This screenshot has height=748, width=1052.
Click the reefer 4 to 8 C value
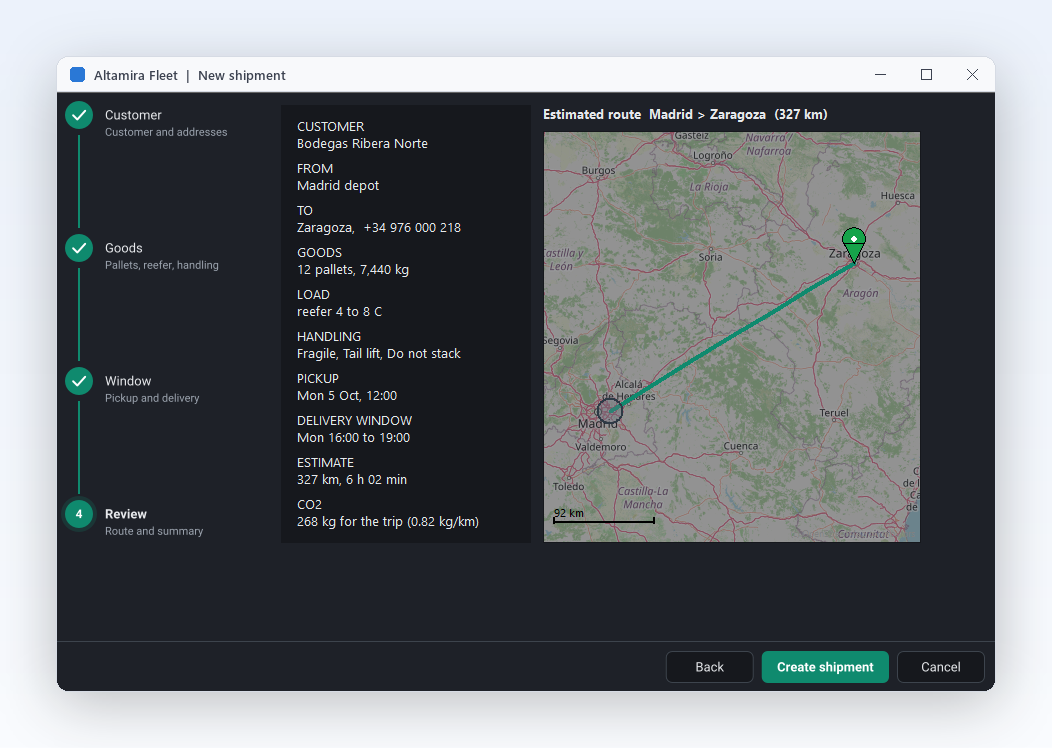[339, 311]
